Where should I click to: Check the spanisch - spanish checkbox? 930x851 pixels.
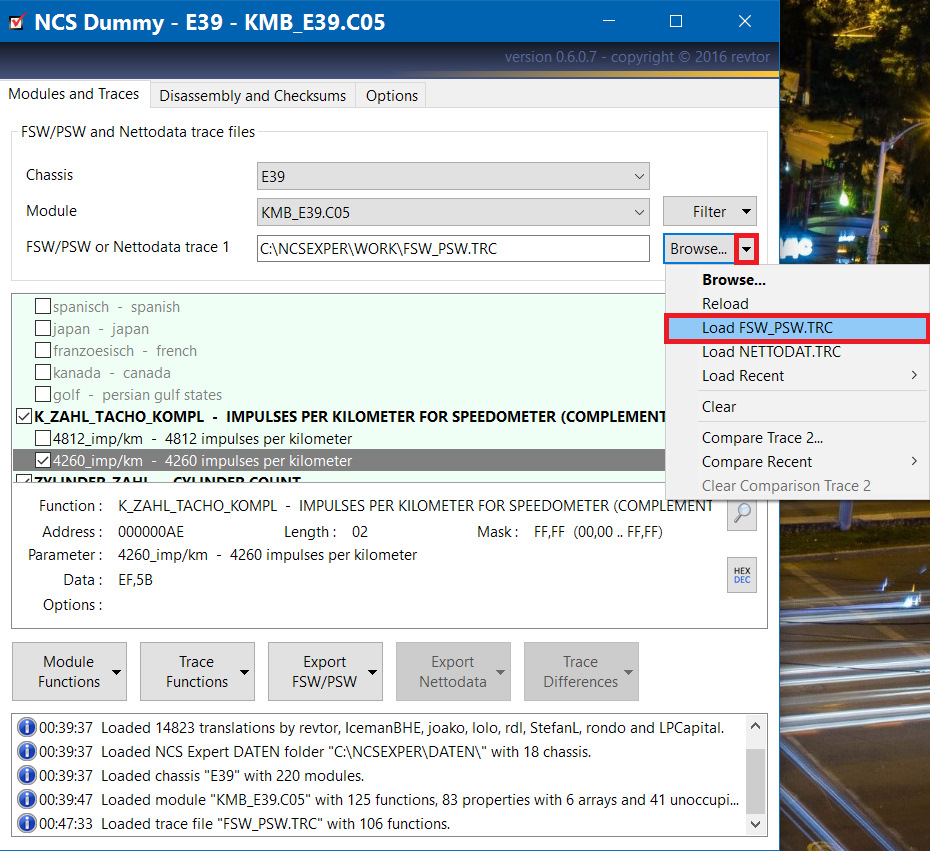coord(43,307)
